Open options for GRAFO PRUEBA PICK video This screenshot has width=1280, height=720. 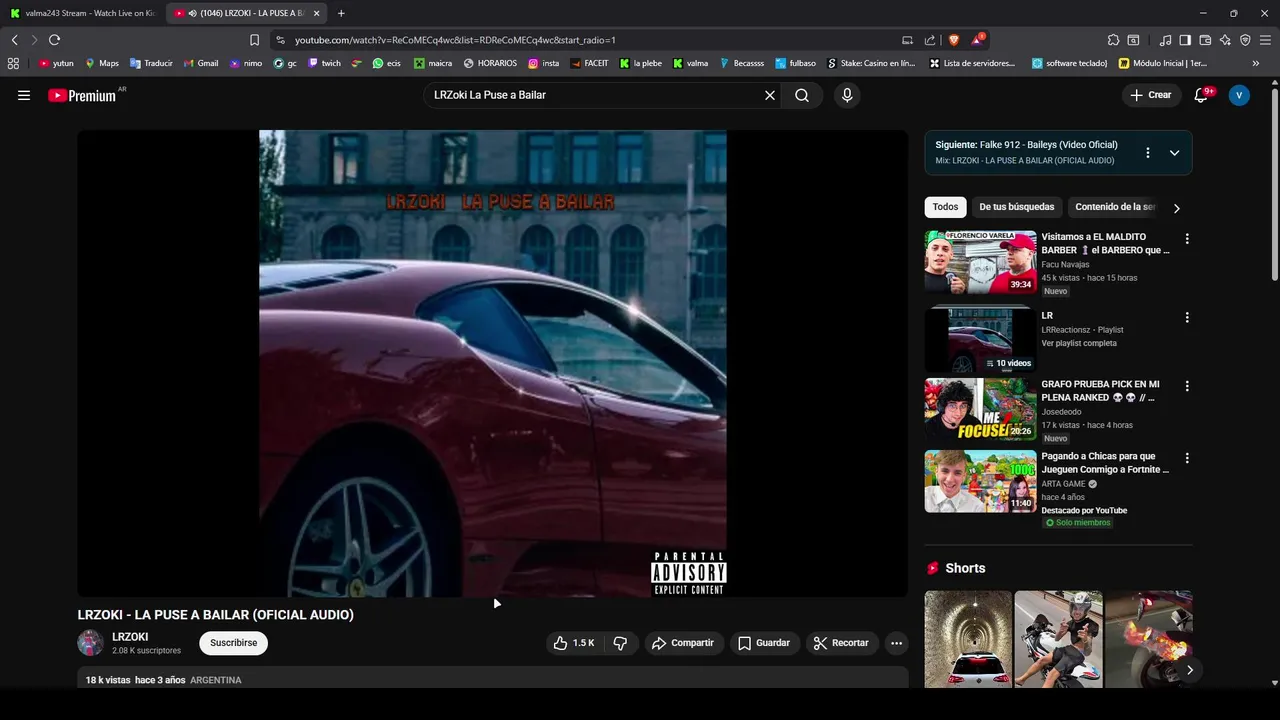(1187, 386)
